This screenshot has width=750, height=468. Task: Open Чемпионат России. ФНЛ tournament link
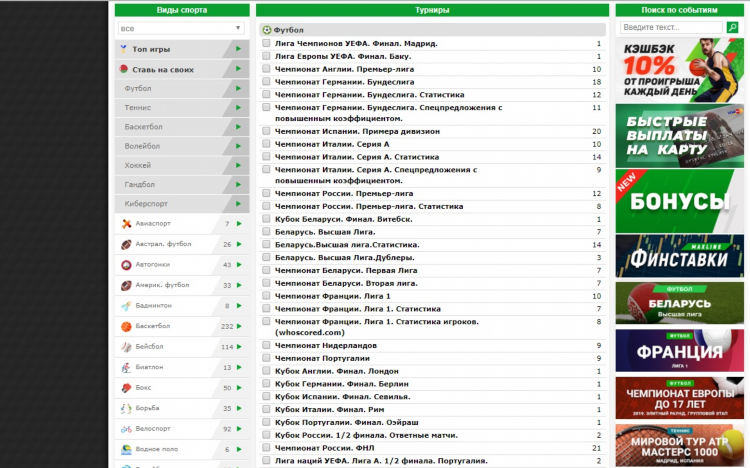coord(324,448)
